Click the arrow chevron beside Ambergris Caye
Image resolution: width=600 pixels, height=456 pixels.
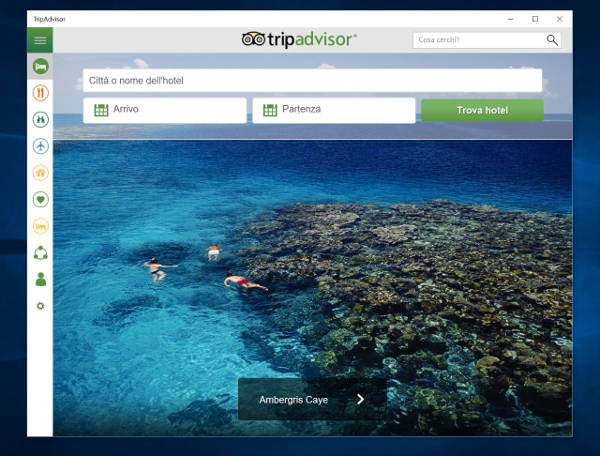360,399
